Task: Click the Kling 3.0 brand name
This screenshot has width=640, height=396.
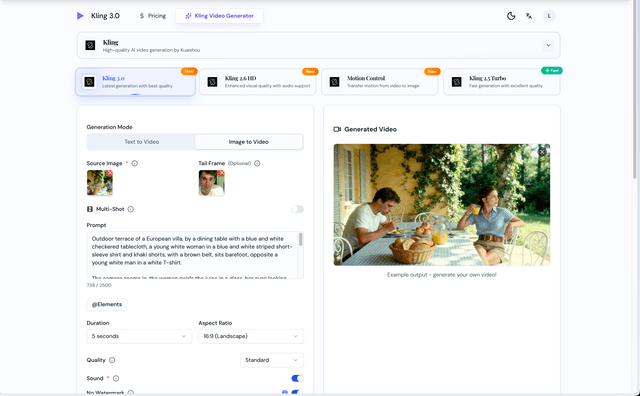Action: (105, 16)
